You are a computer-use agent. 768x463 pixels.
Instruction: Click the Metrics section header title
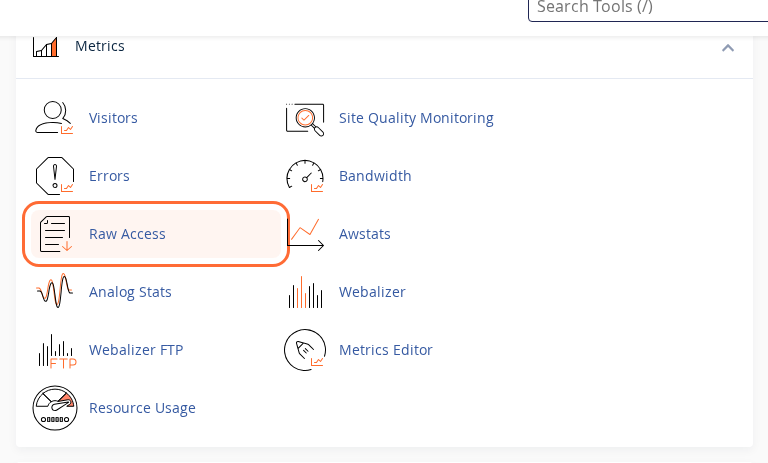[x=100, y=46]
